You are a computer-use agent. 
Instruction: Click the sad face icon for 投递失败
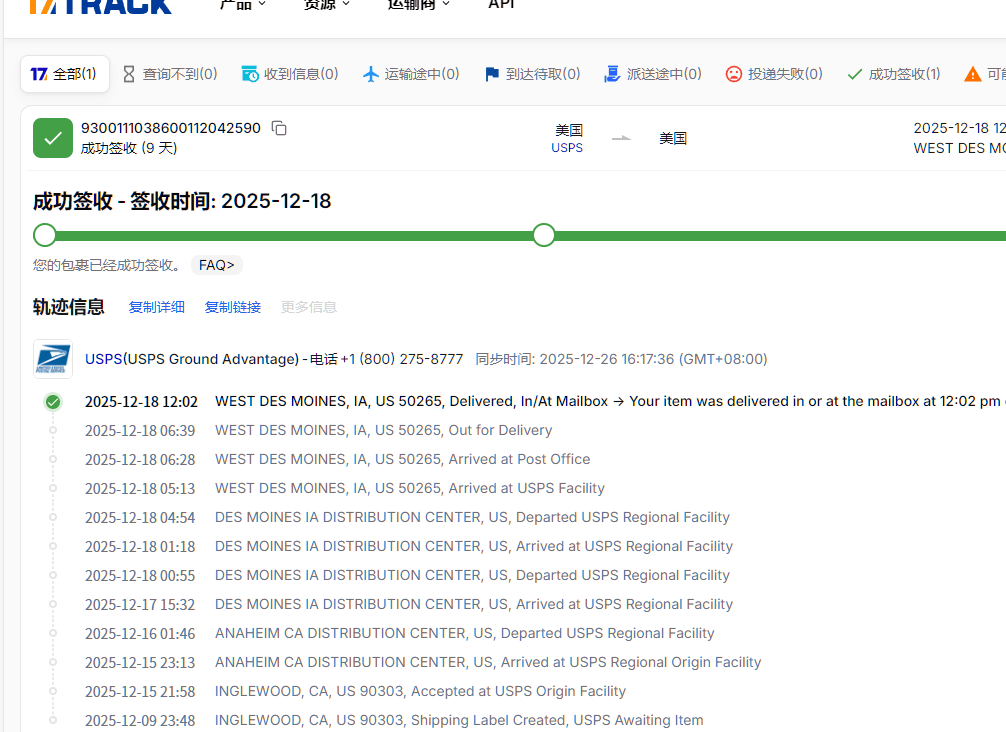tap(733, 74)
